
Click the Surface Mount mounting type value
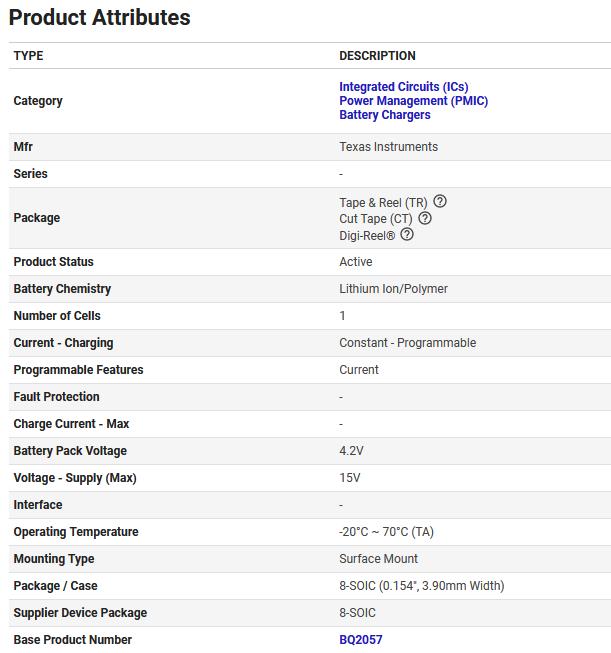coord(378,559)
